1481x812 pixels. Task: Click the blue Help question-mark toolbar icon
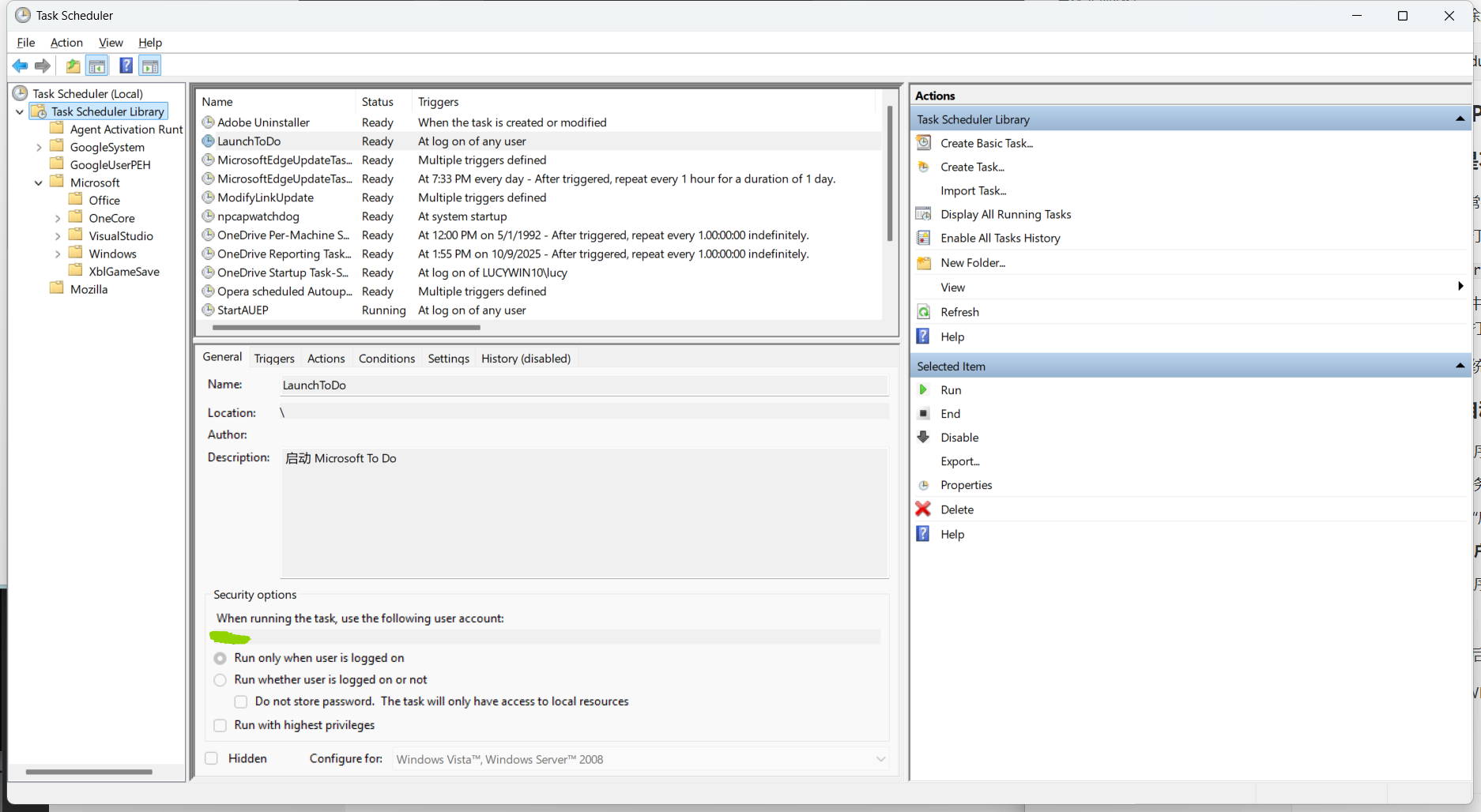[x=126, y=66]
